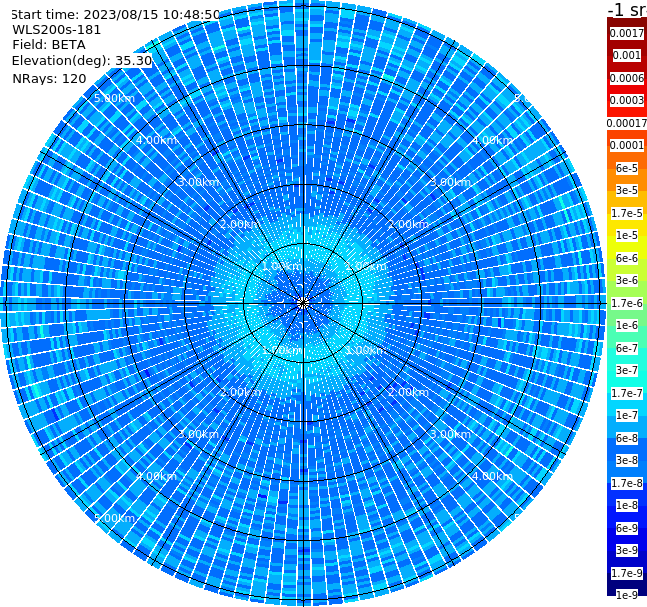Select the 1.00km label in the lower-left quadrant

click(282, 350)
